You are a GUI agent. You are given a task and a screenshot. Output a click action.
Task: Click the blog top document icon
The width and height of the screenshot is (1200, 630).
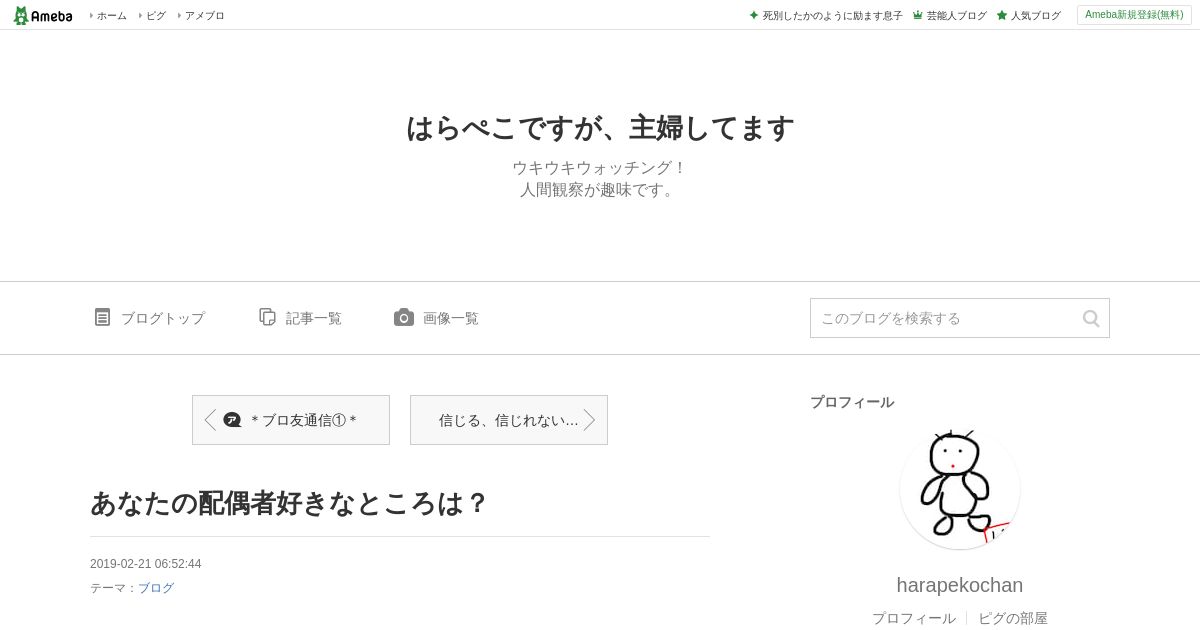[102, 317]
